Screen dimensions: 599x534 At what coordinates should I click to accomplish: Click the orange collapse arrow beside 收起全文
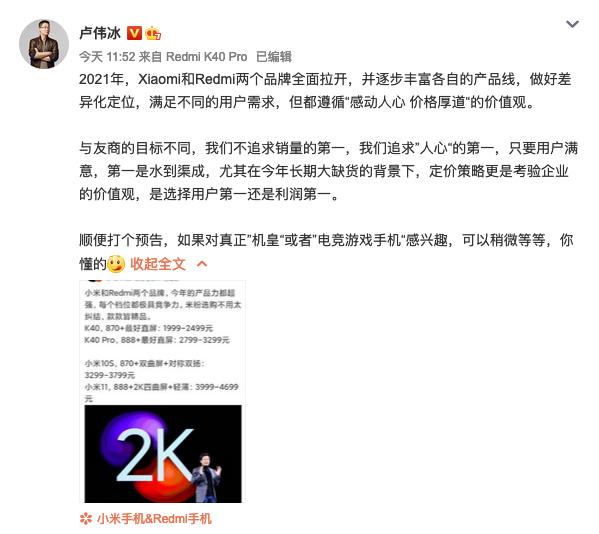click(202, 264)
